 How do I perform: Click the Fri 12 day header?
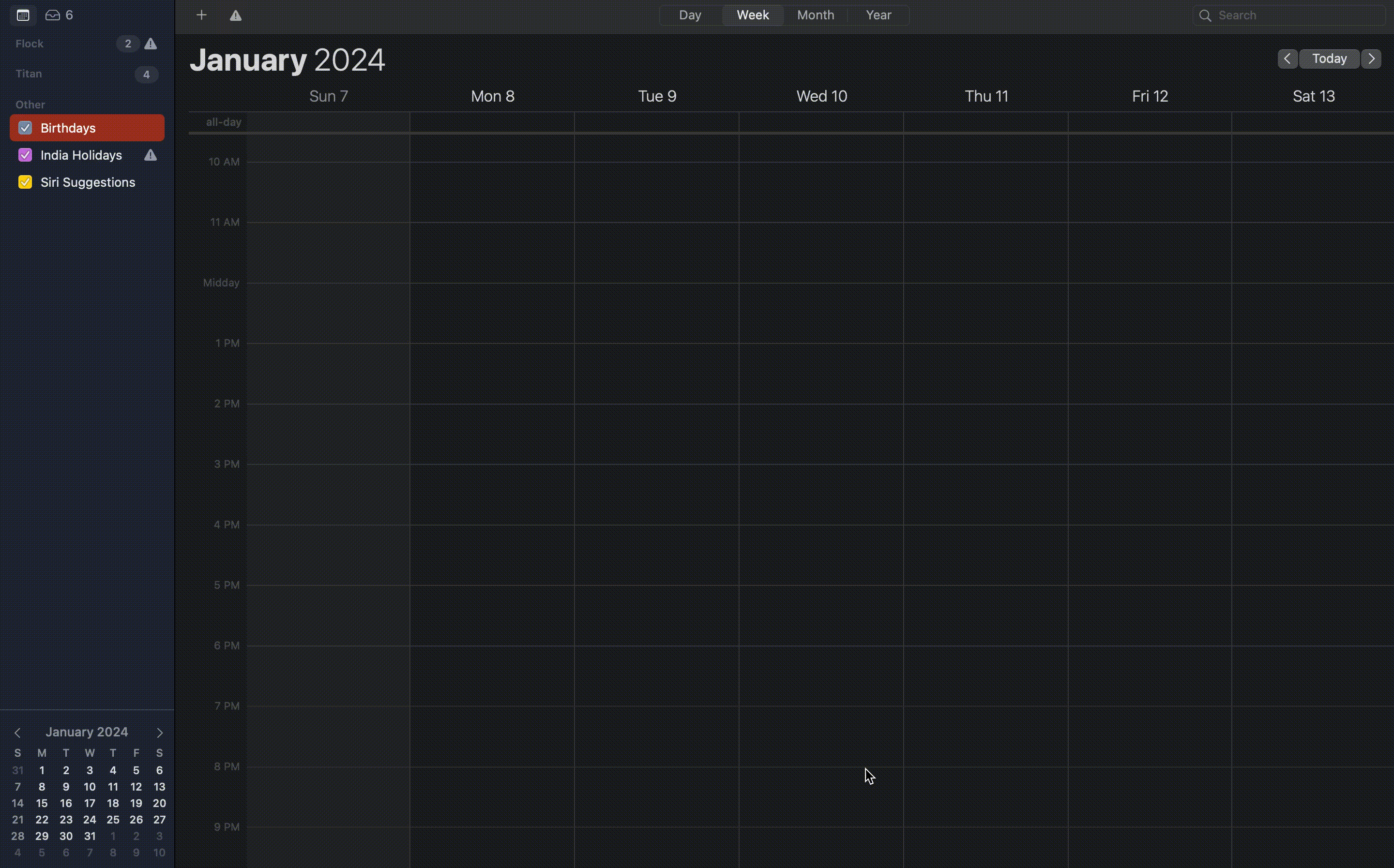tap(1150, 96)
